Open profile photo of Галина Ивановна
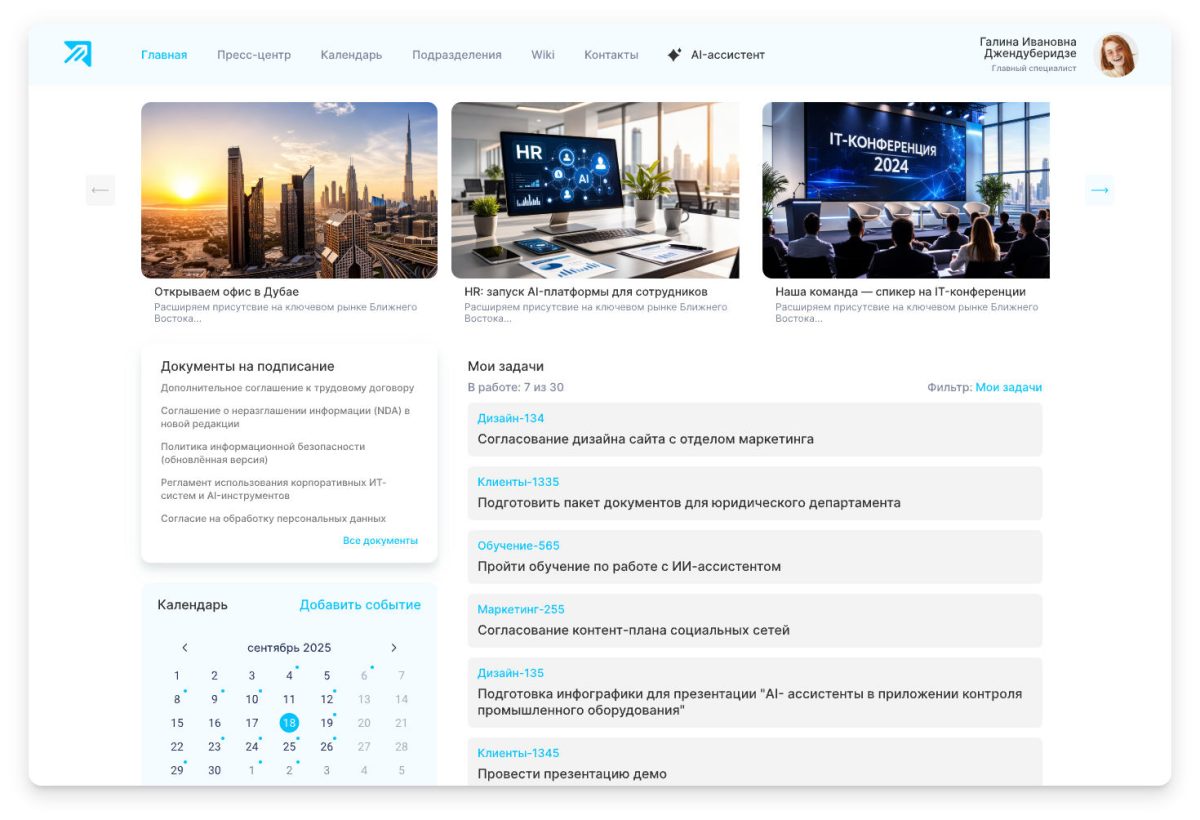 [1117, 57]
